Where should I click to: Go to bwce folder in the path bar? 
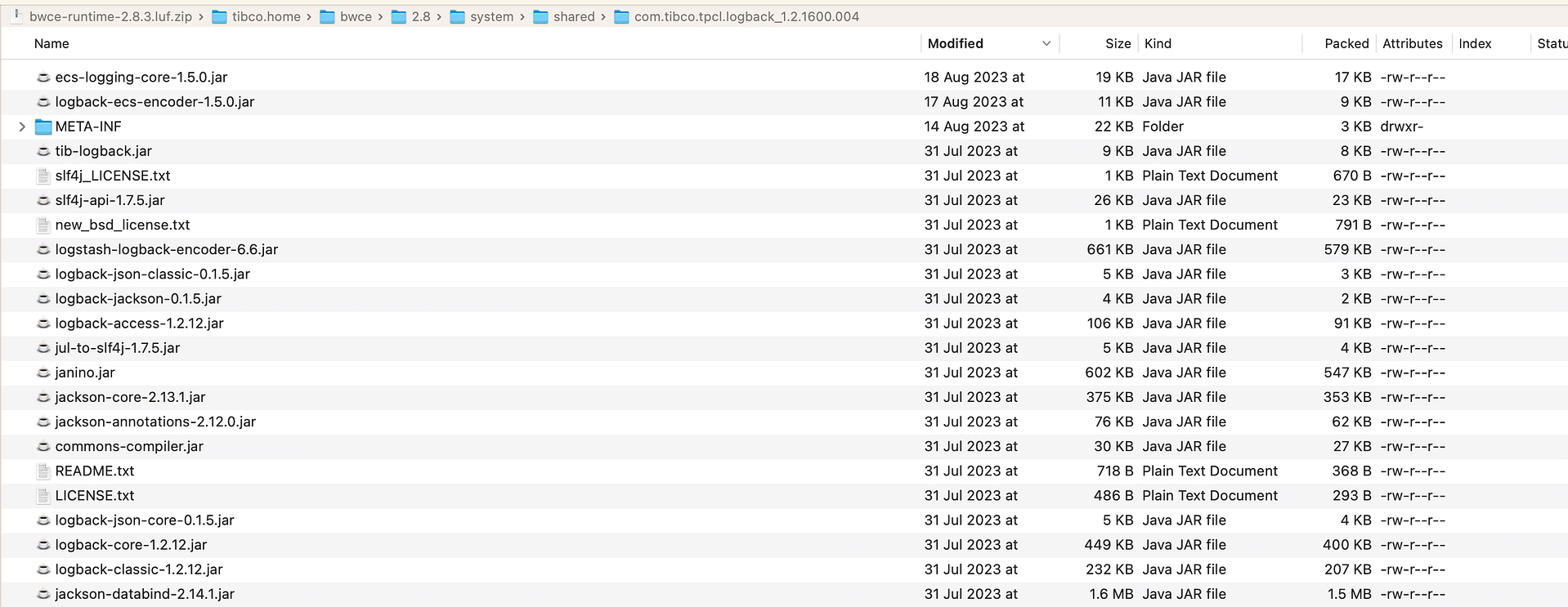click(x=356, y=17)
